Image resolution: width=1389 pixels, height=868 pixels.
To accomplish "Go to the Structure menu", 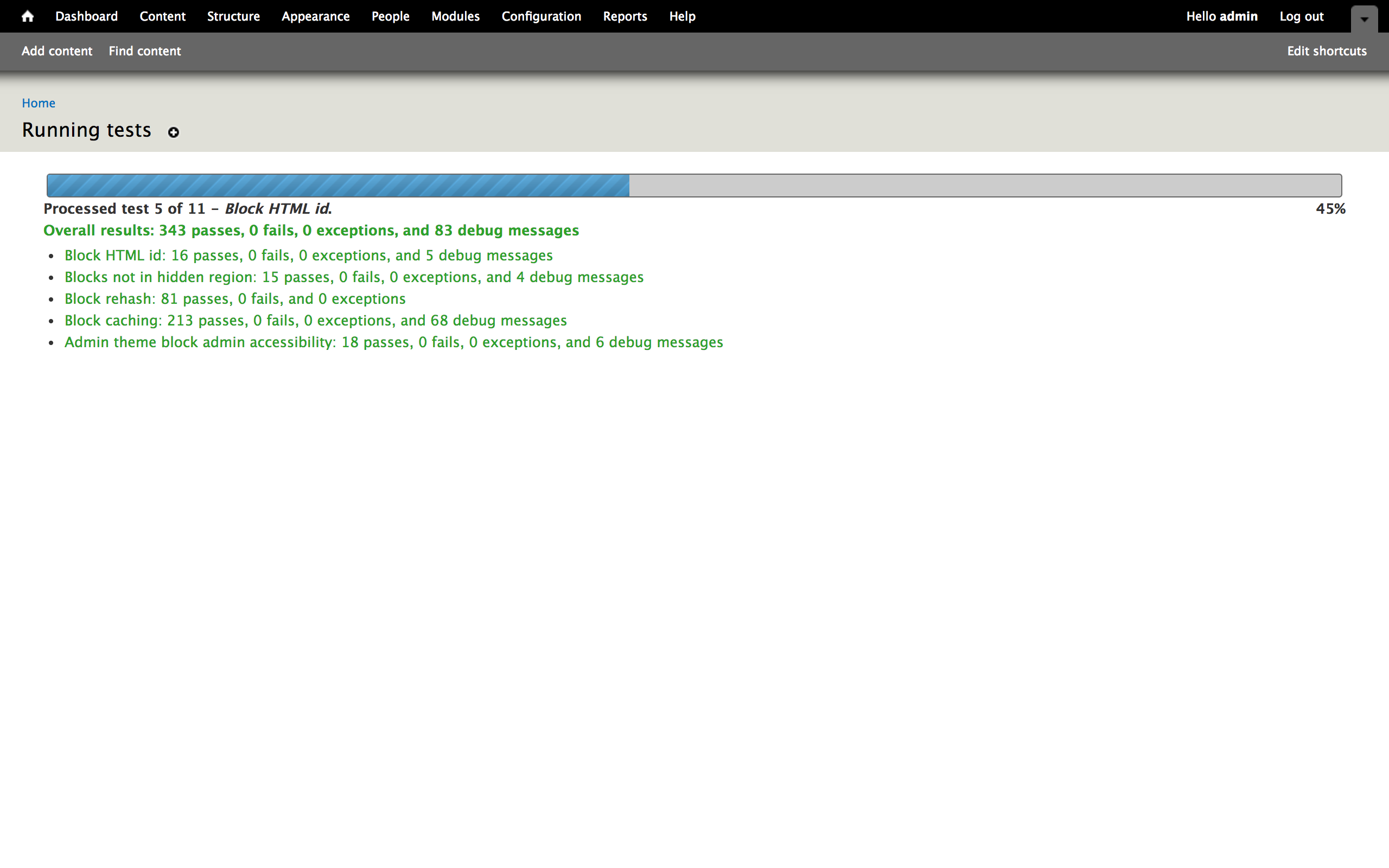I will [x=233, y=16].
